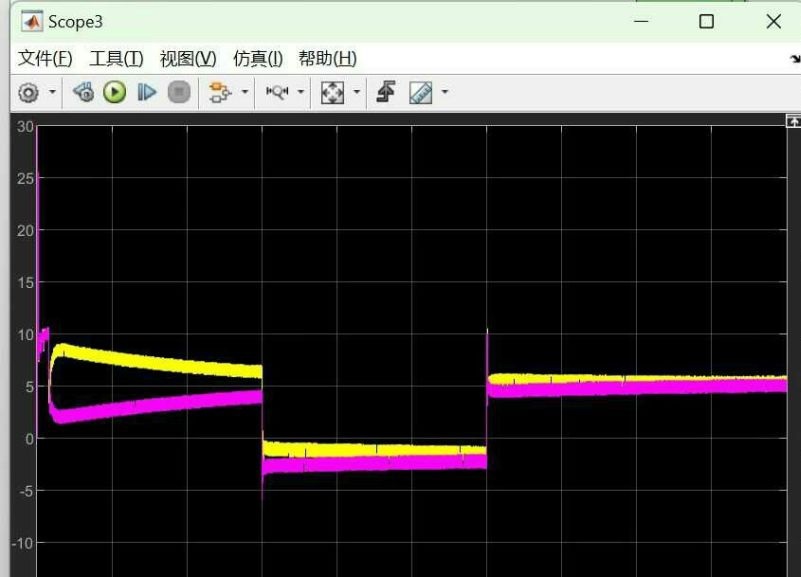
Task: Expand the Measurements dropdown arrow
Action: pos(445,92)
